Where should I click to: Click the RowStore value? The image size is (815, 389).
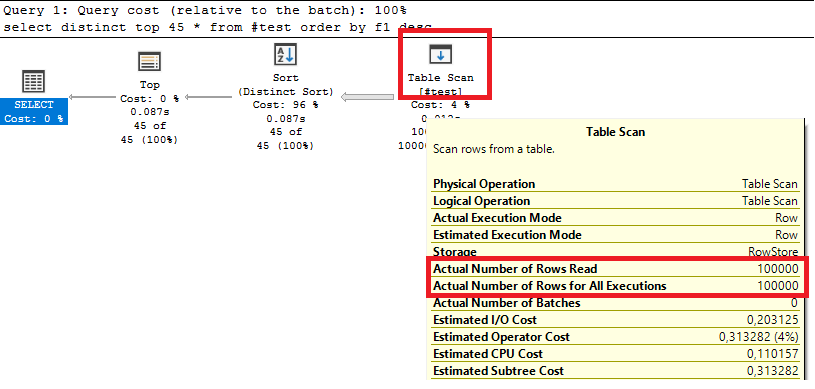click(773, 252)
